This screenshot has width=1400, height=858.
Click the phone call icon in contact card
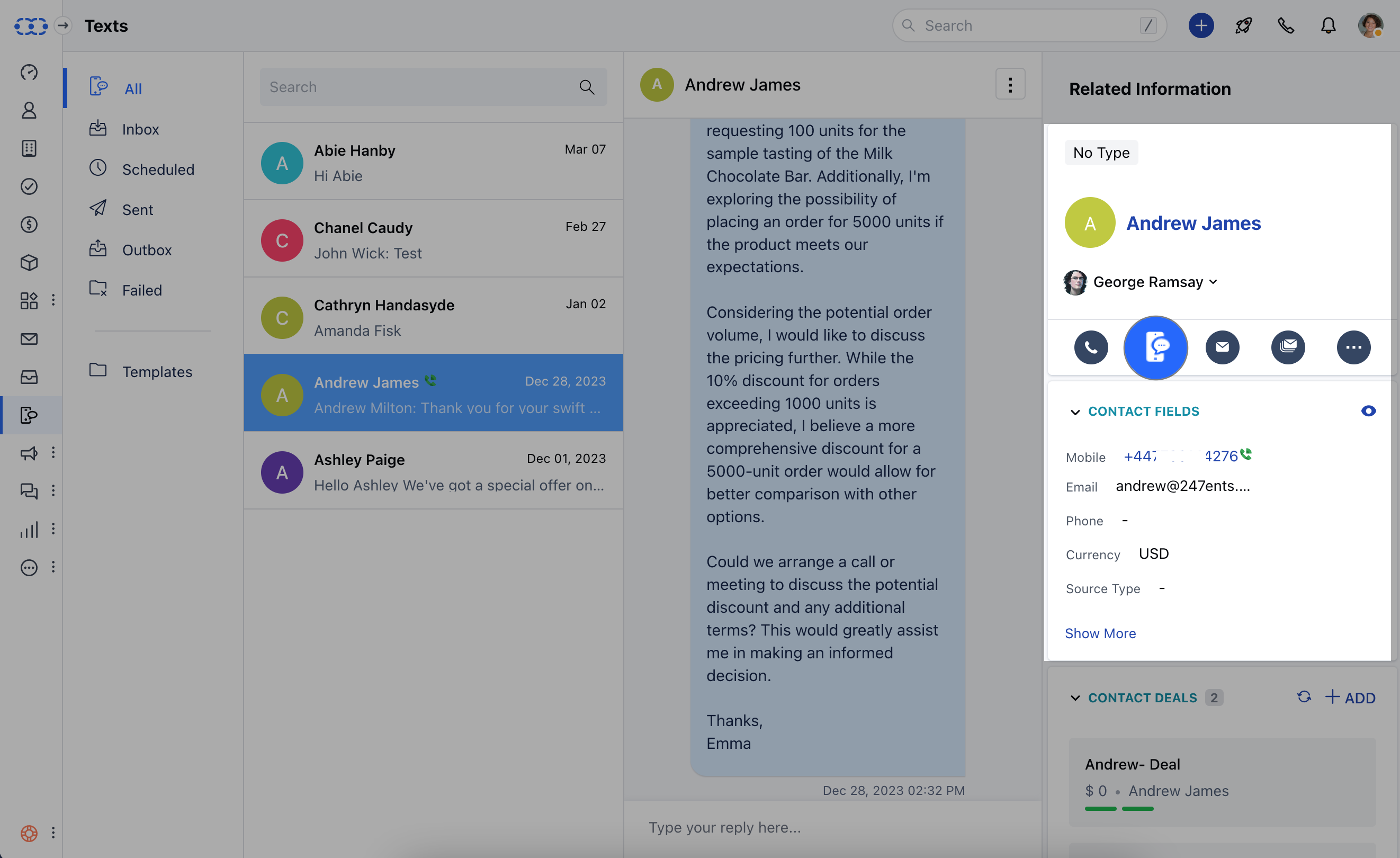(1090, 346)
